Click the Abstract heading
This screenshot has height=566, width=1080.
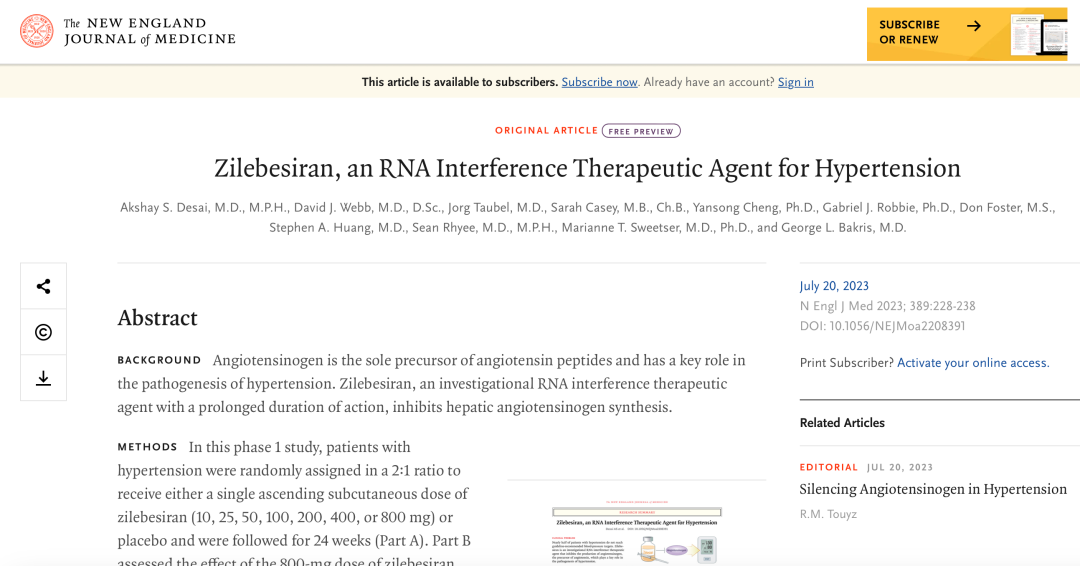(157, 318)
